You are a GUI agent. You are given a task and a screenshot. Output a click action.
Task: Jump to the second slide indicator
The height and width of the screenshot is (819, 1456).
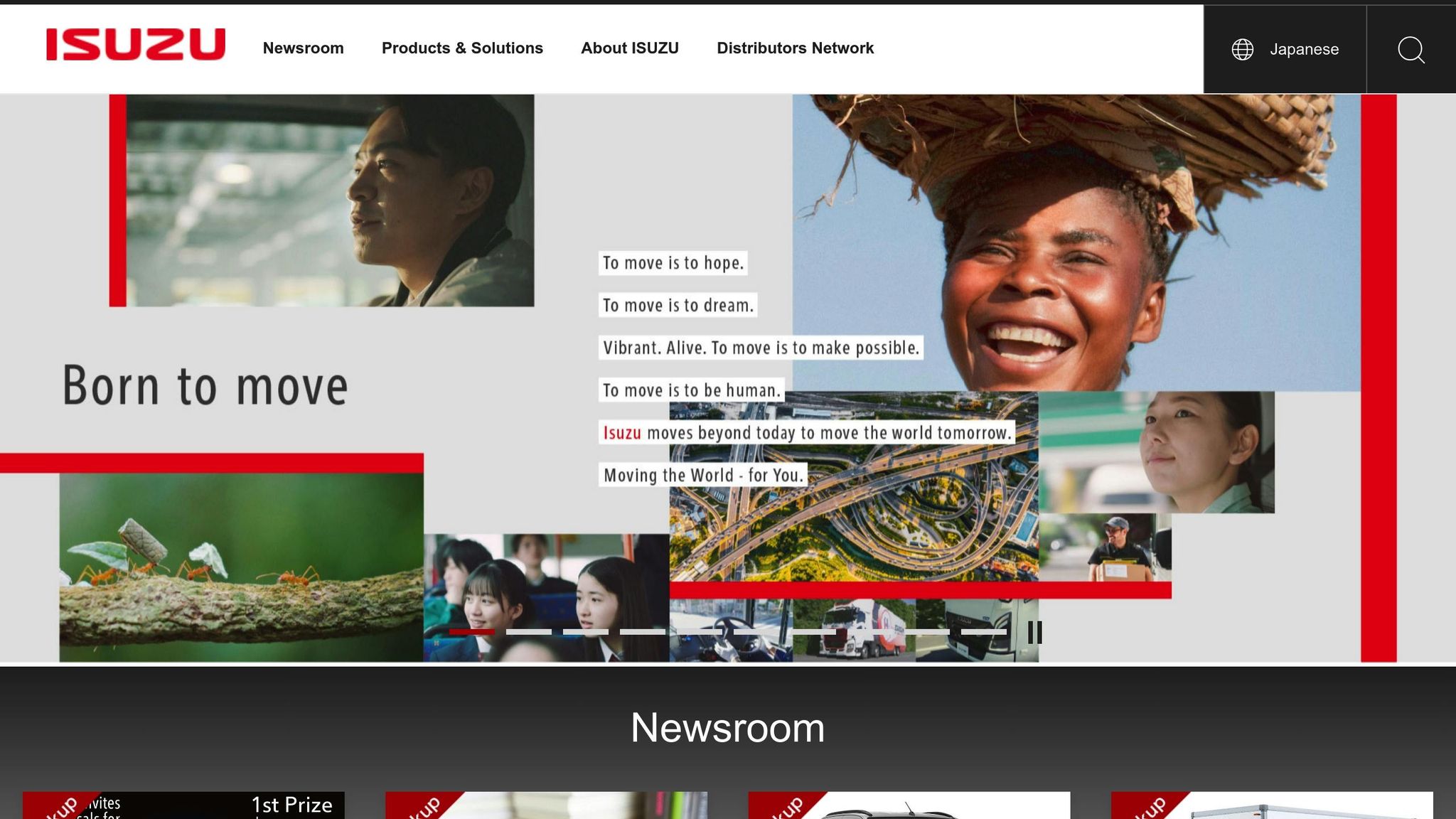(x=528, y=631)
